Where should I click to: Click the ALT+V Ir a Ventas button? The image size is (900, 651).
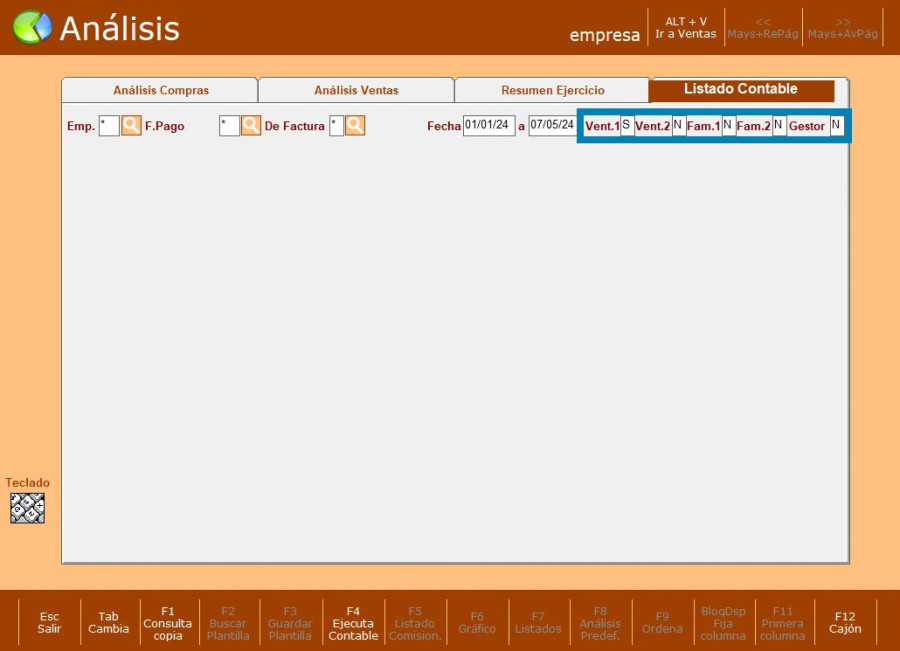pos(685,28)
